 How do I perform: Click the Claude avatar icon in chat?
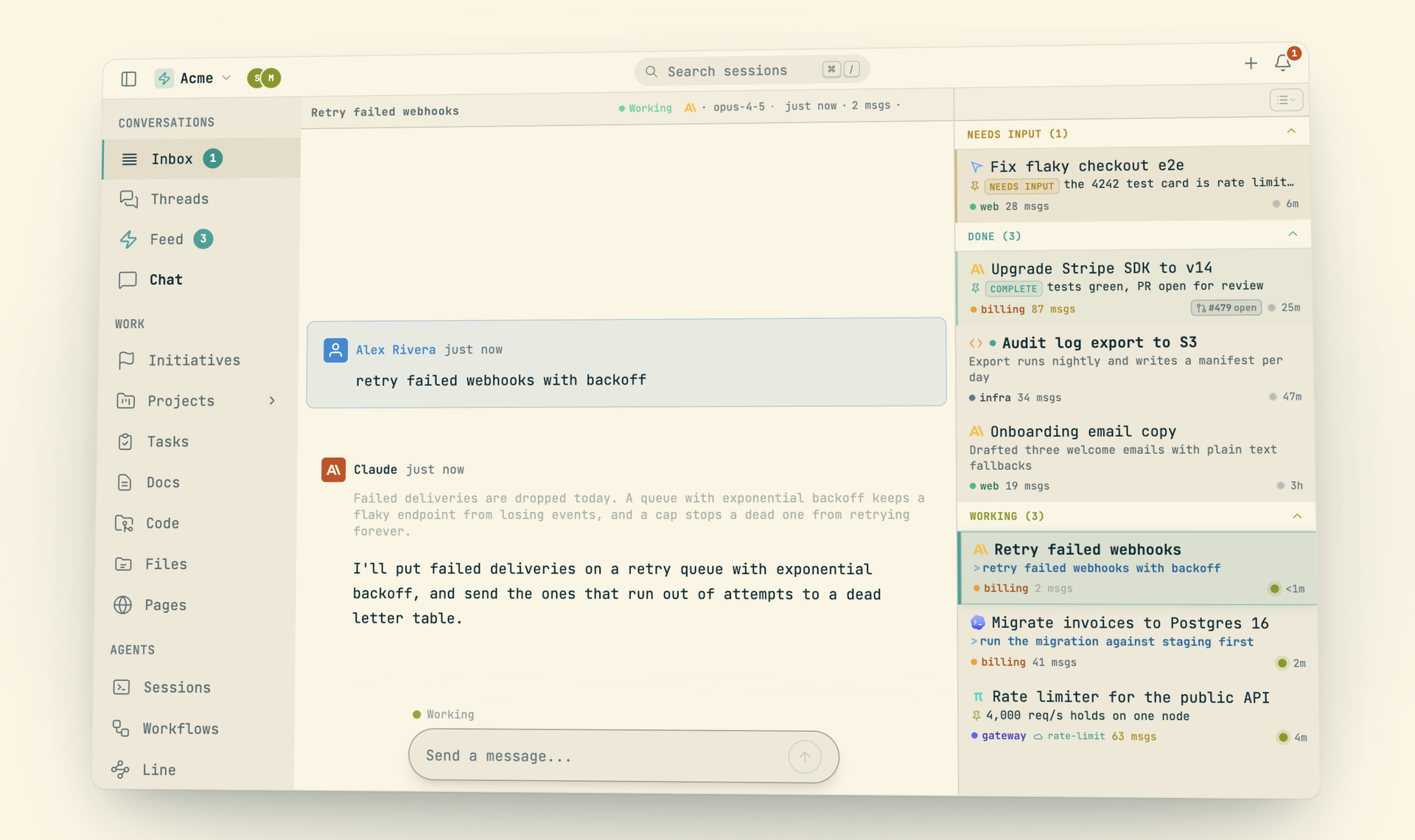(333, 469)
